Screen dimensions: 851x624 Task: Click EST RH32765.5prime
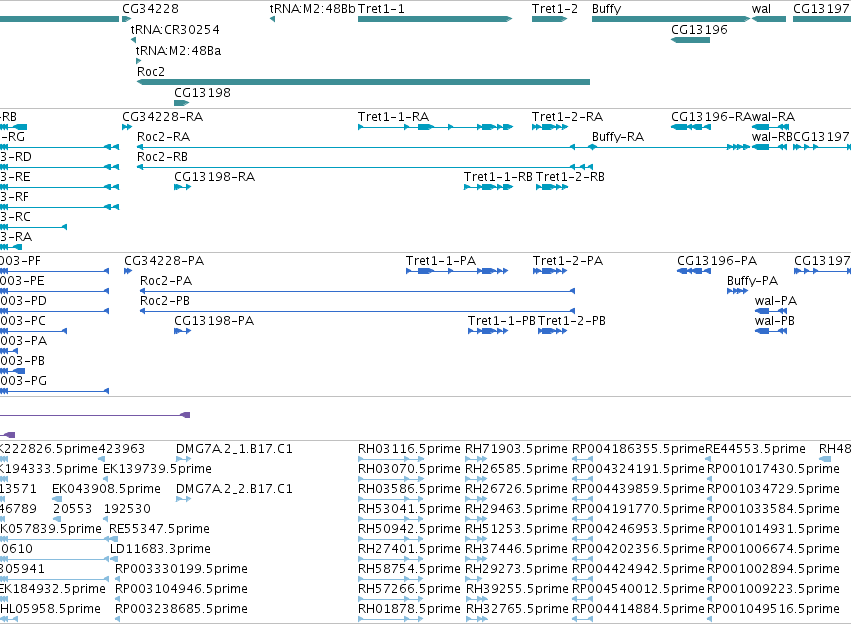tap(517, 610)
